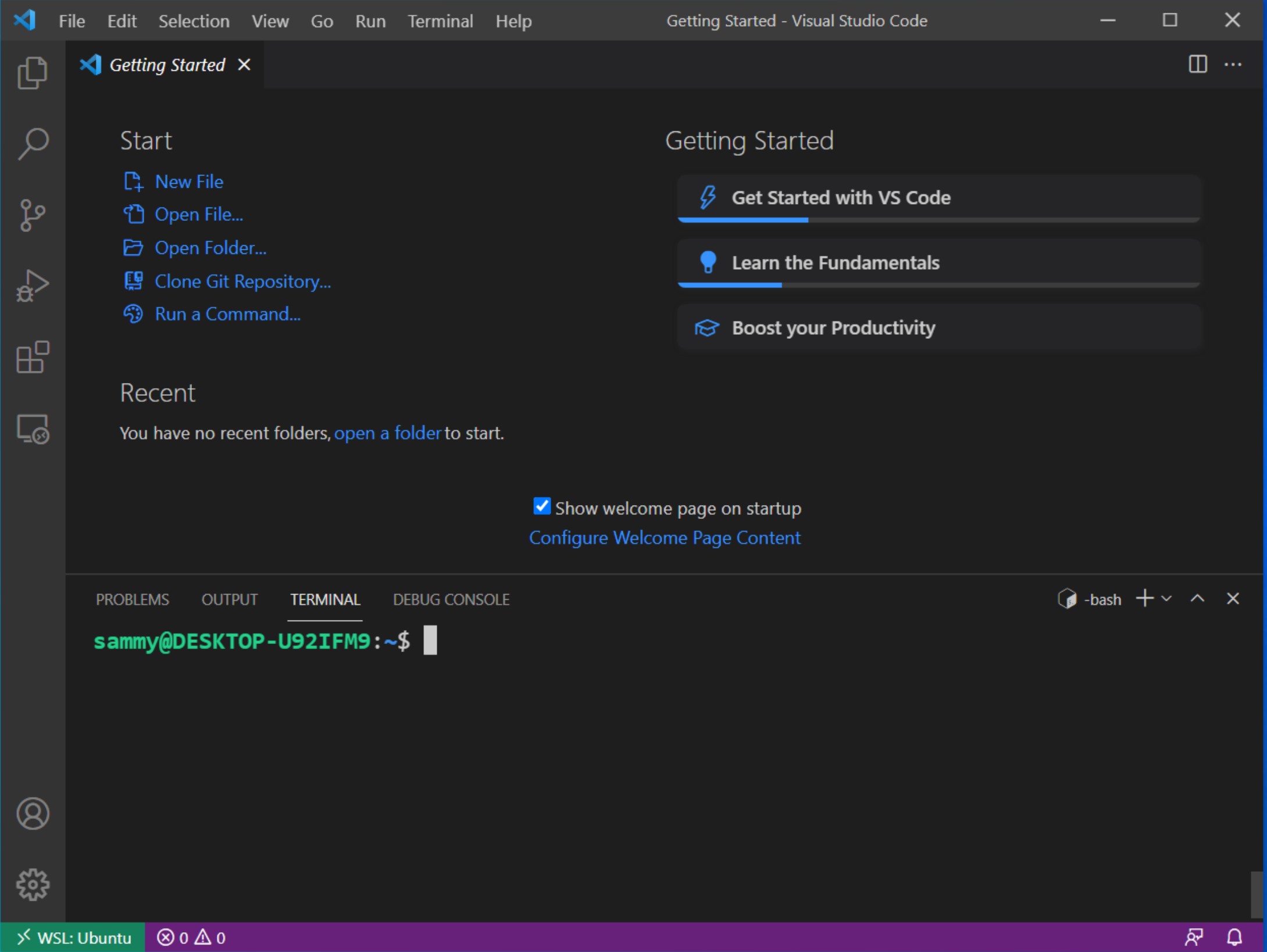Switch to the DEBUG CONSOLE tab
The height and width of the screenshot is (952, 1267).
tap(451, 599)
